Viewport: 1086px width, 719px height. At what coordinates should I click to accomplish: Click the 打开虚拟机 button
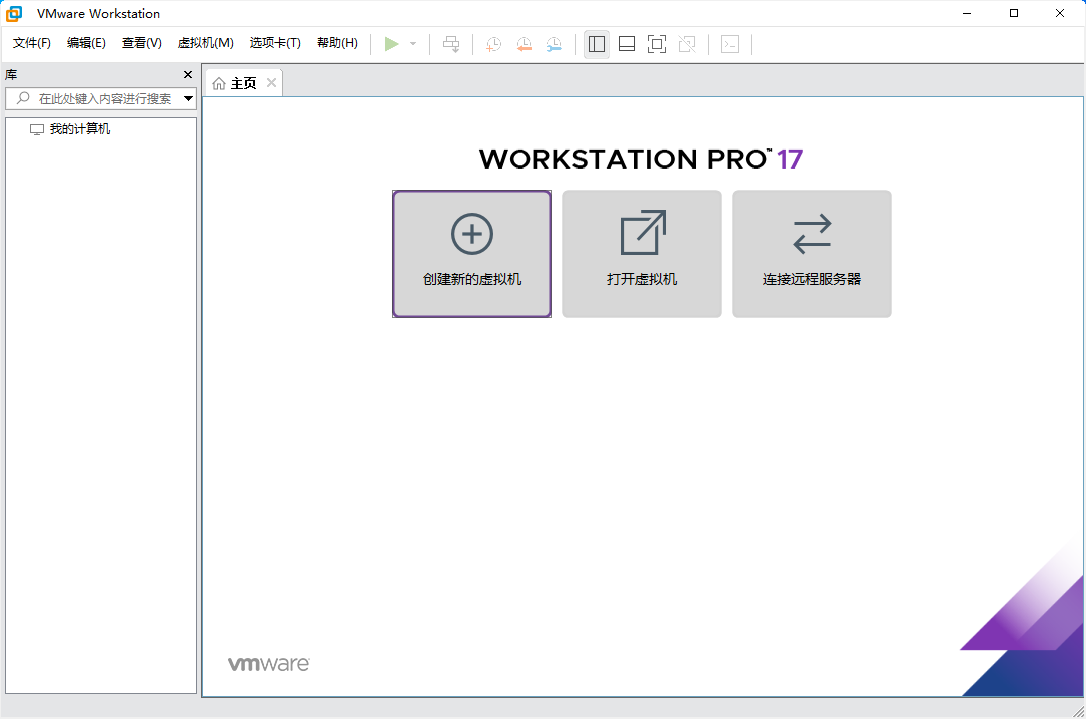click(x=642, y=254)
